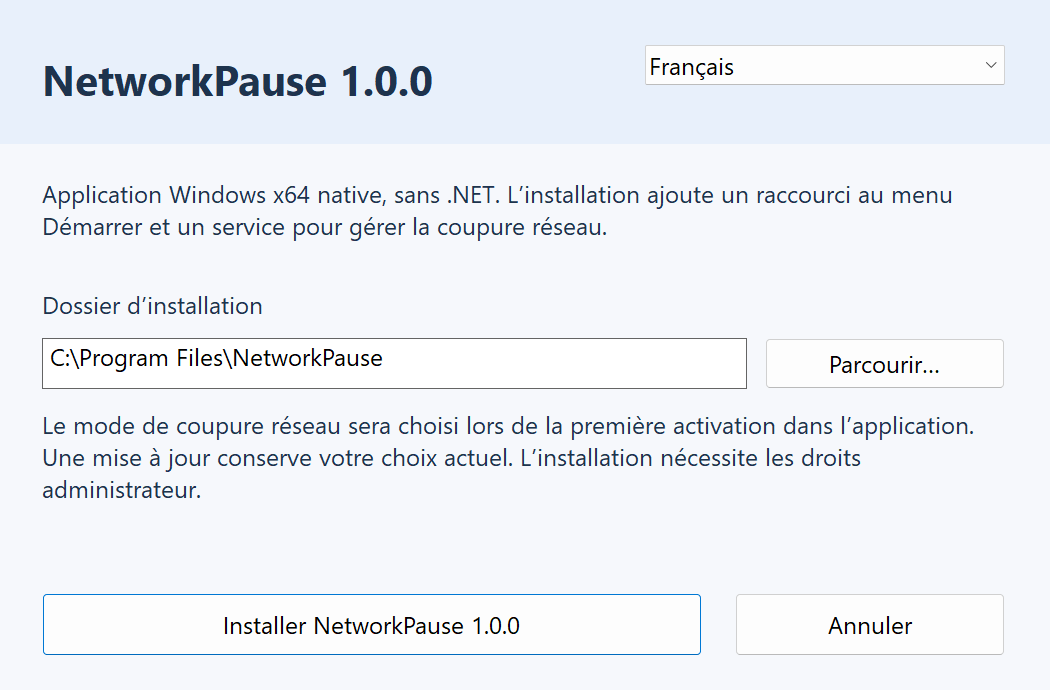1050x690 pixels.
Task: Click the "Le mode de coupure réseau" note line
Action: pos(508,426)
